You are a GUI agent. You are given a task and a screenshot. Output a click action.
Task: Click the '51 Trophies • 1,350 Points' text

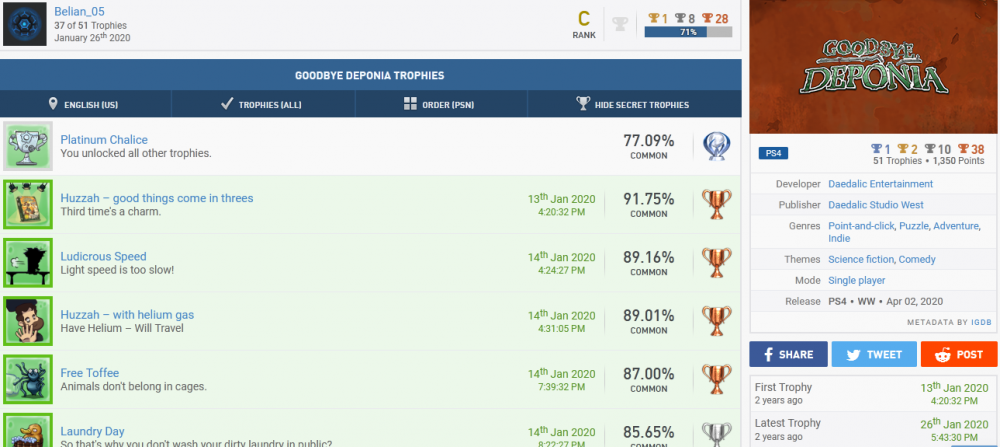929,161
